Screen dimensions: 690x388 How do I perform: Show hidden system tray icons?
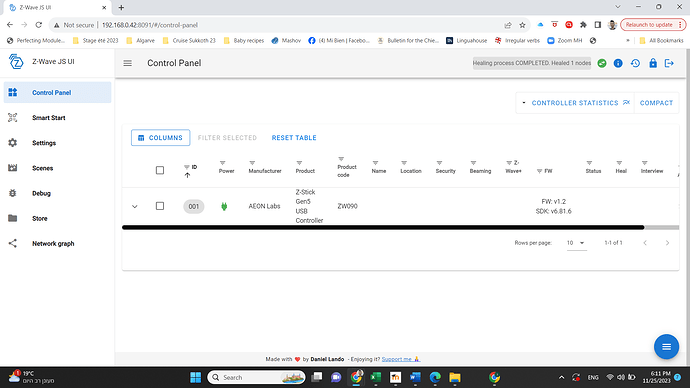[562, 377]
